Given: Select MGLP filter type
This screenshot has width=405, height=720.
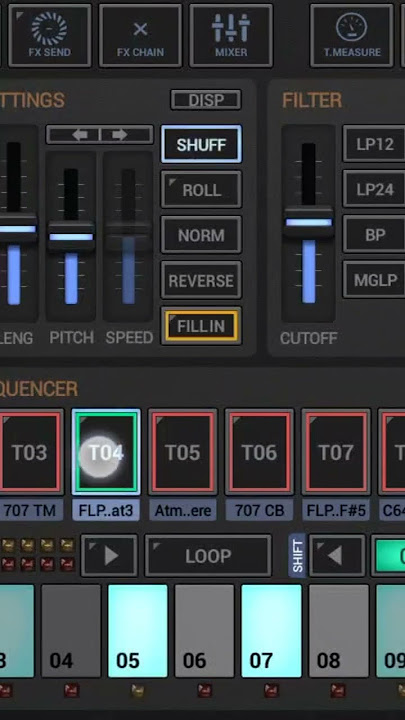Looking at the screenshot, I should tap(375, 280).
